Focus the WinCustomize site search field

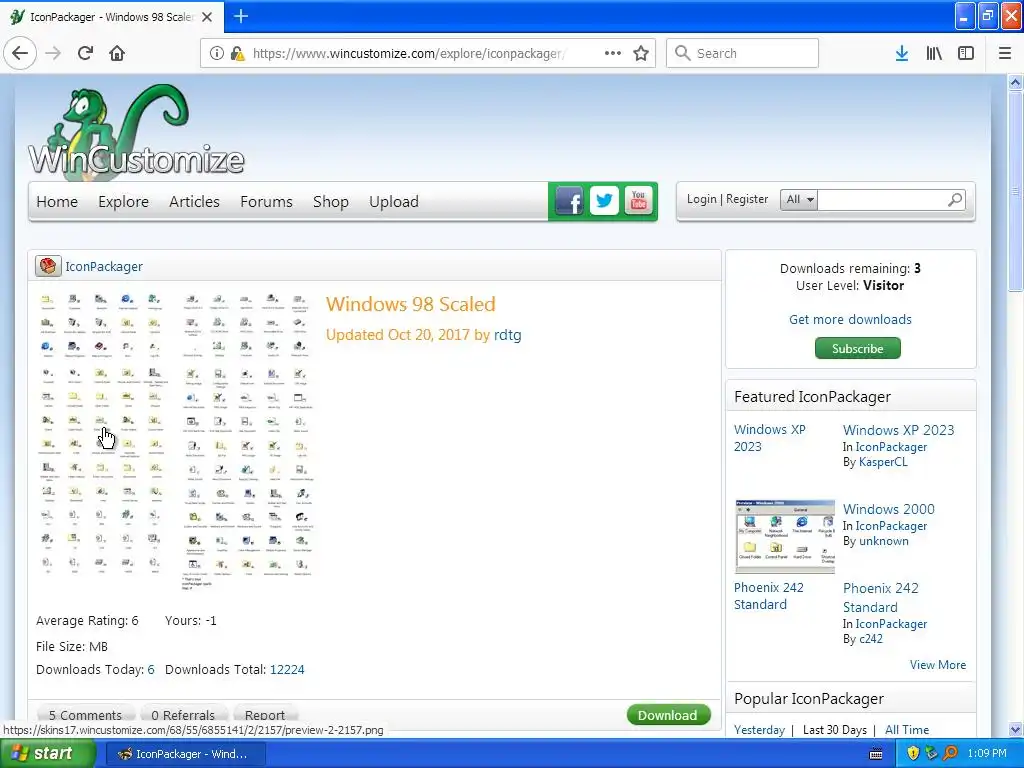tap(881, 199)
